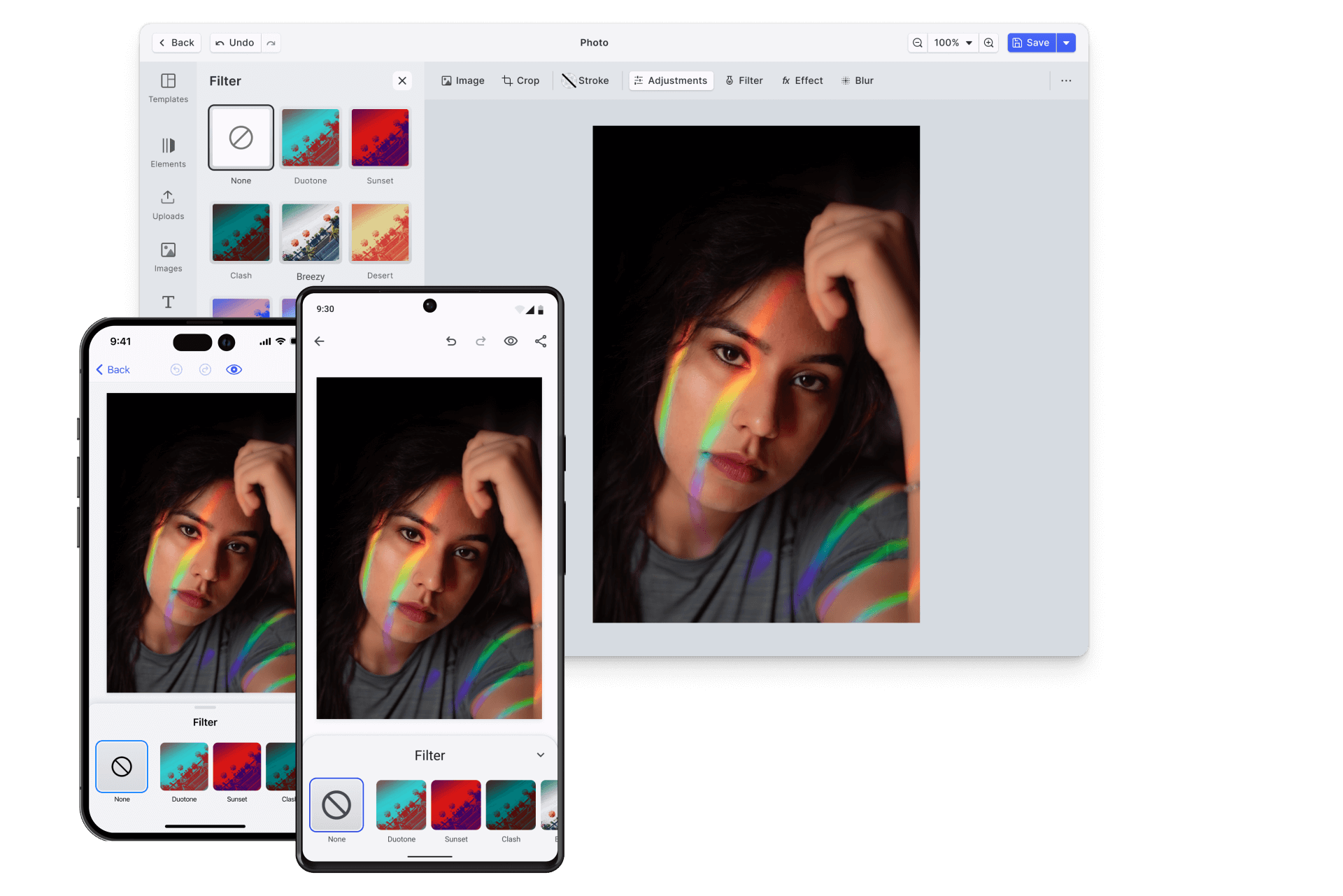The height and width of the screenshot is (896, 1343).
Task: Click the zoom out magnifier icon
Action: coord(917,43)
